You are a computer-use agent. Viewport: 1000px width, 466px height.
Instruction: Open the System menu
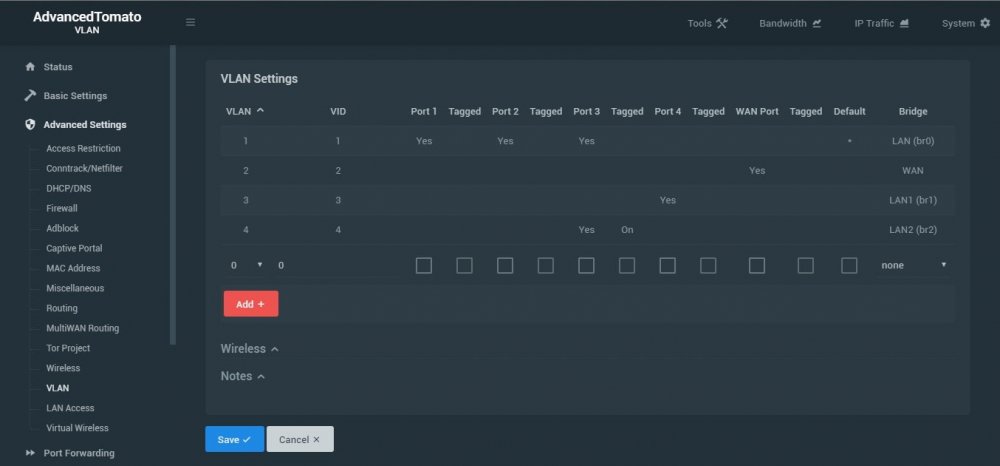[x=966, y=23]
